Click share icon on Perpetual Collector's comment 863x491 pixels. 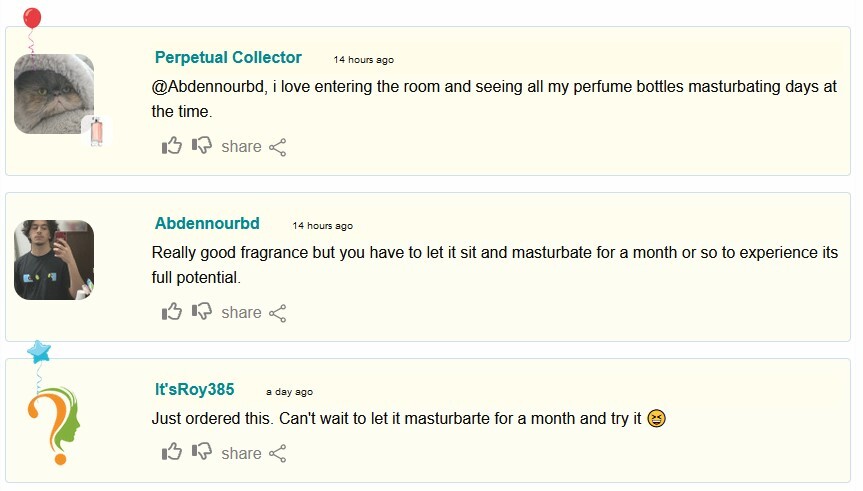[x=278, y=147]
